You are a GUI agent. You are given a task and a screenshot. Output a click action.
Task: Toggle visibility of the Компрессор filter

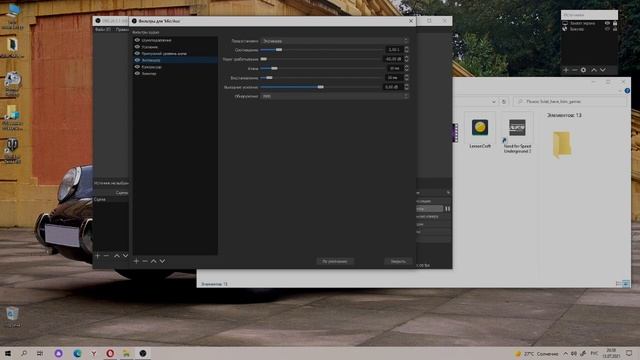(137, 67)
